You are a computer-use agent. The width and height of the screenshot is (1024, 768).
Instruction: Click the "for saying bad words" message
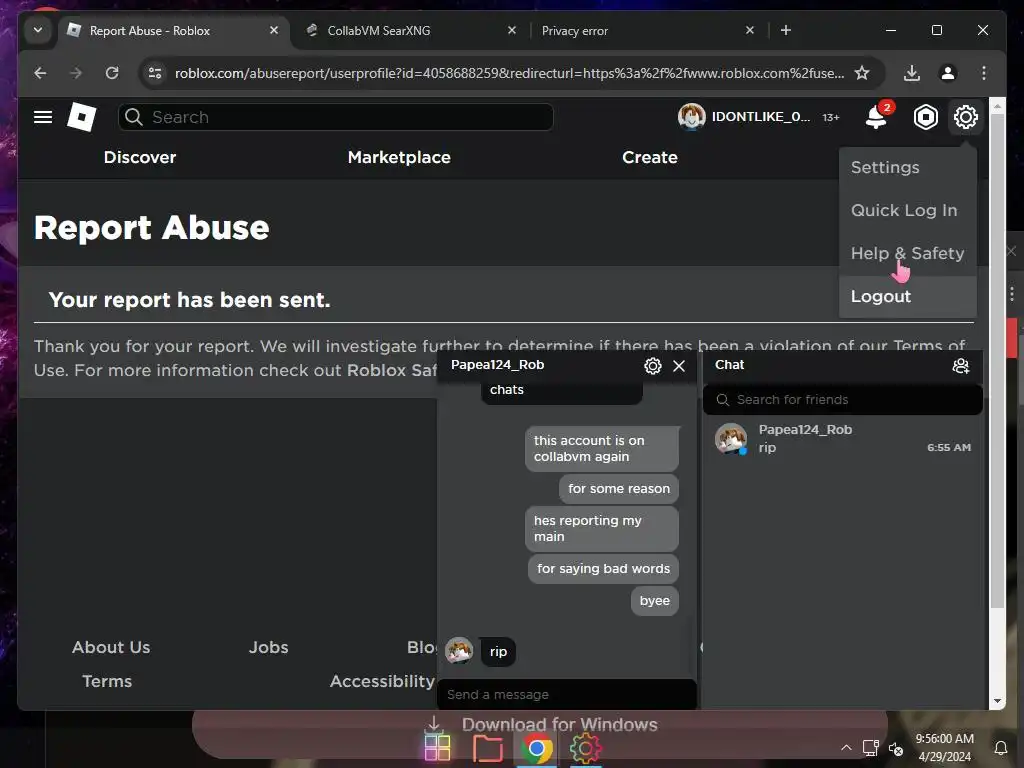[603, 569]
